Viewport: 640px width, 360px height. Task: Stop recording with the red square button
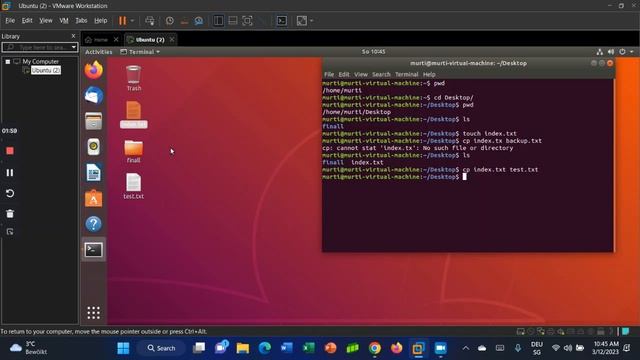coord(10,151)
